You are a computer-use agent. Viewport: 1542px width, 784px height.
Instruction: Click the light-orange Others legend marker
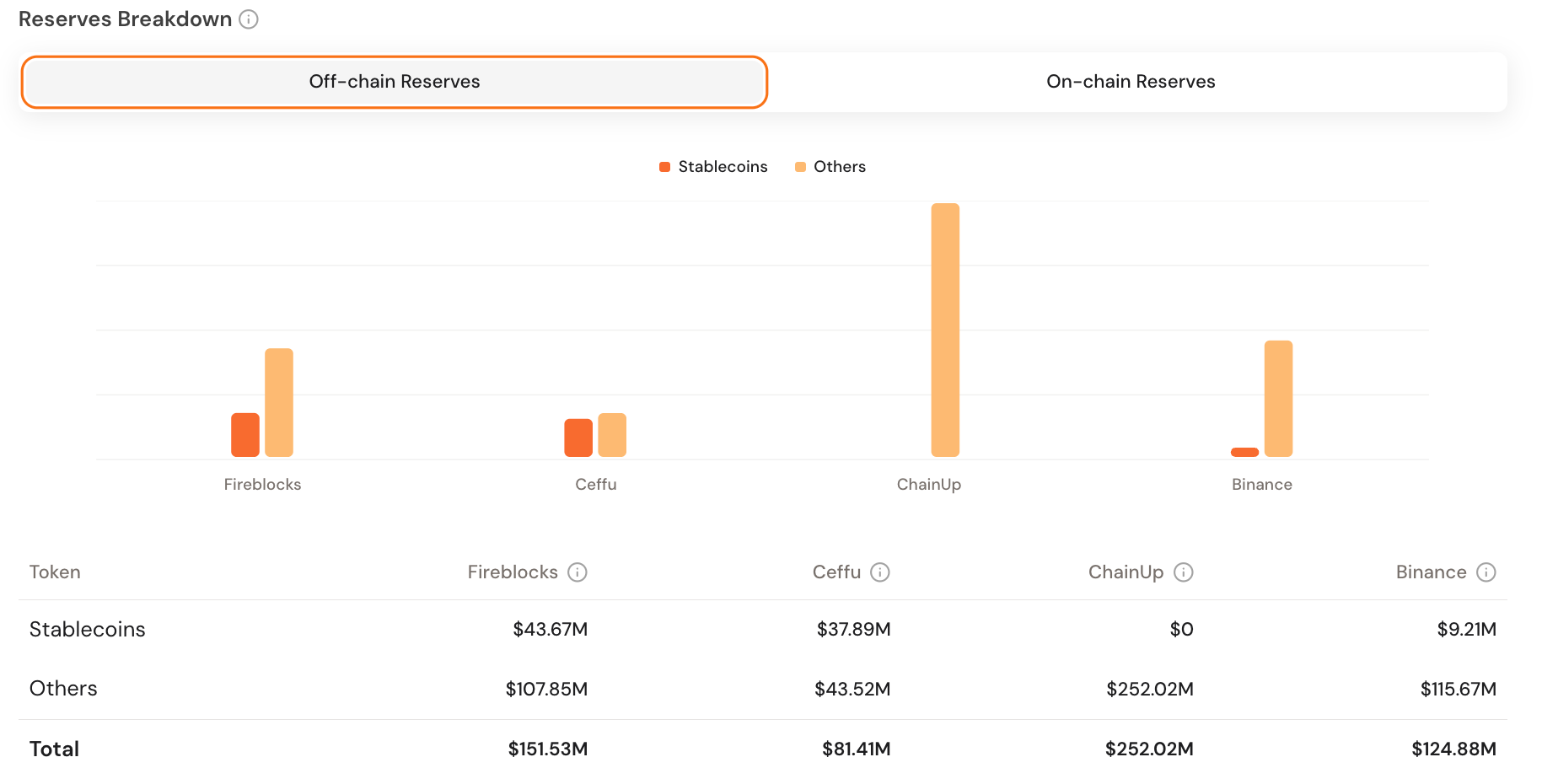tap(799, 166)
